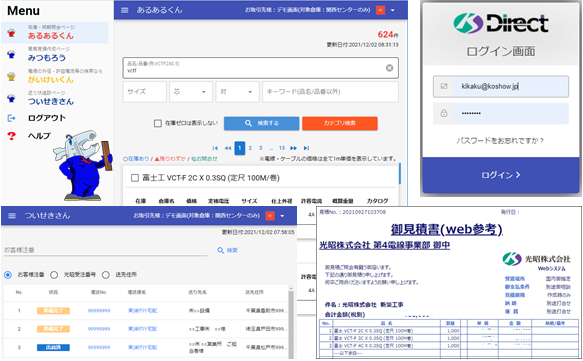Click the カタログ column header
Screen dimensions: 583x361
point(377,201)
